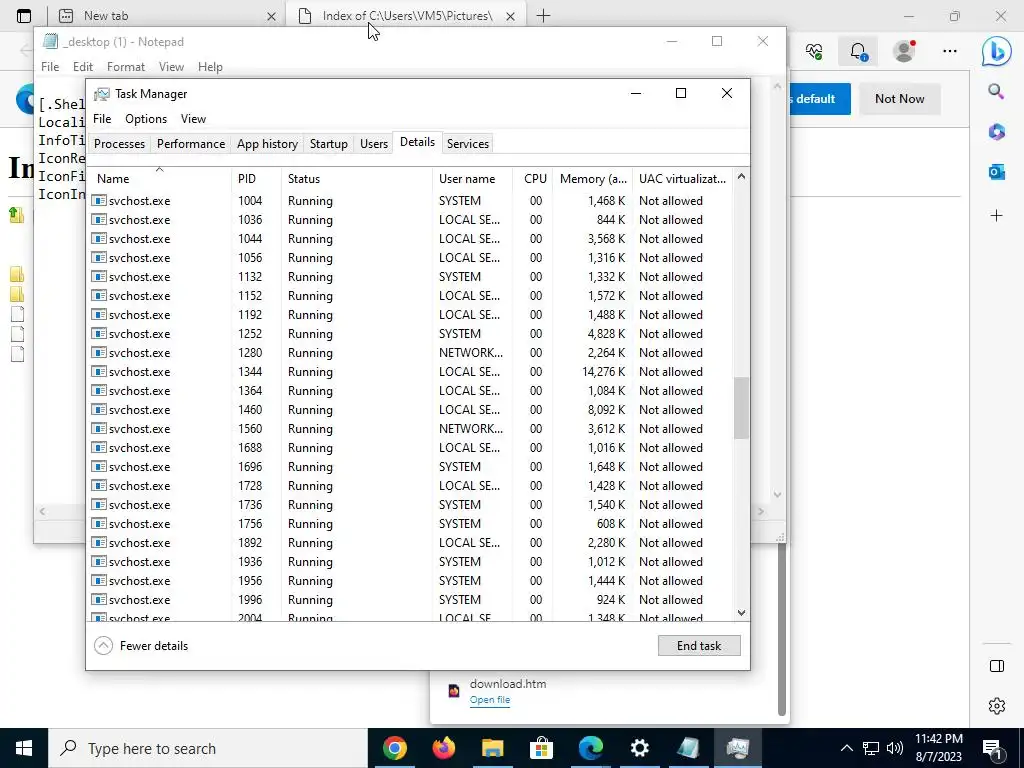This screenshot has height=768, width=1024.
Task: Open Task Manager File menu
Action: 102,119
